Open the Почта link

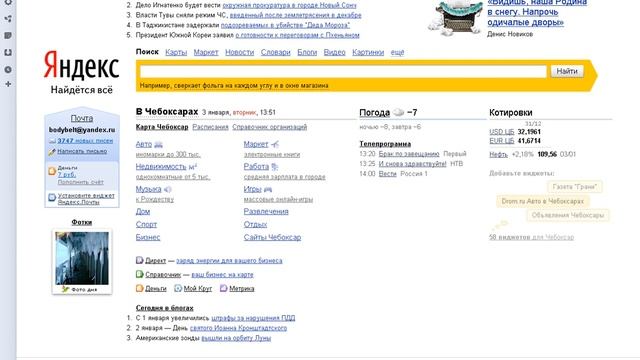[x=82, y=118]
